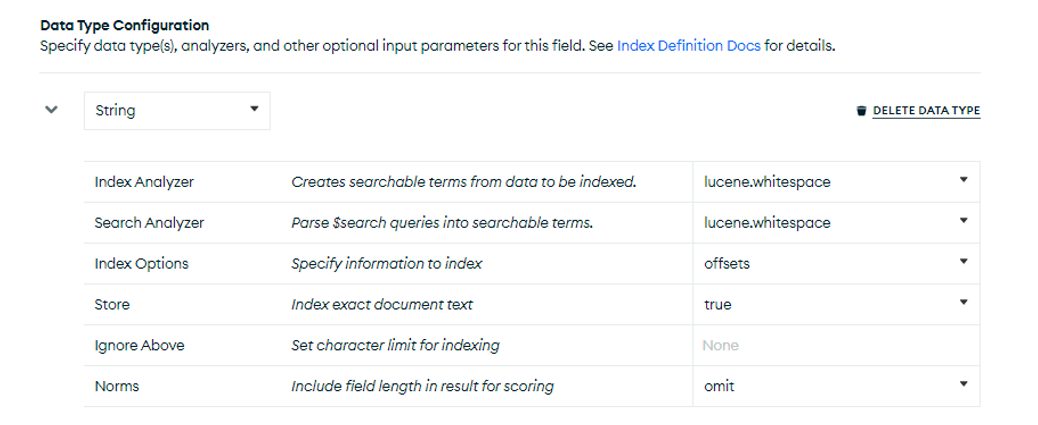Viewport: 1038px width, 425px height.
Task: Open the Norms omit dropdown
Action: tap(836, 386)
